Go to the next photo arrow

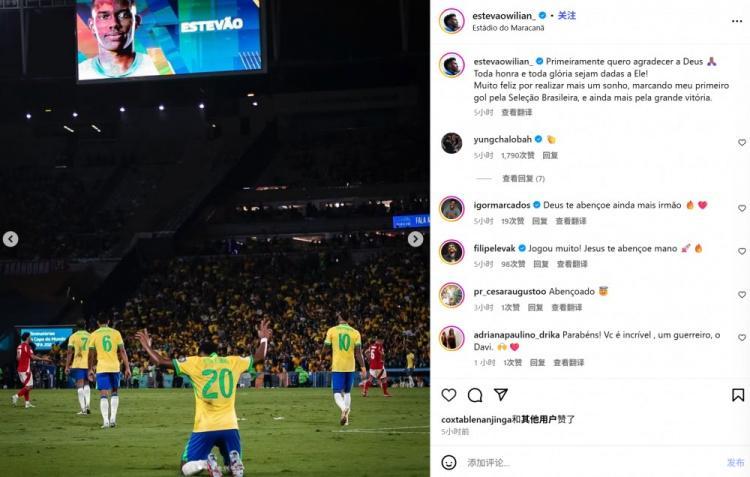[415, 239]
